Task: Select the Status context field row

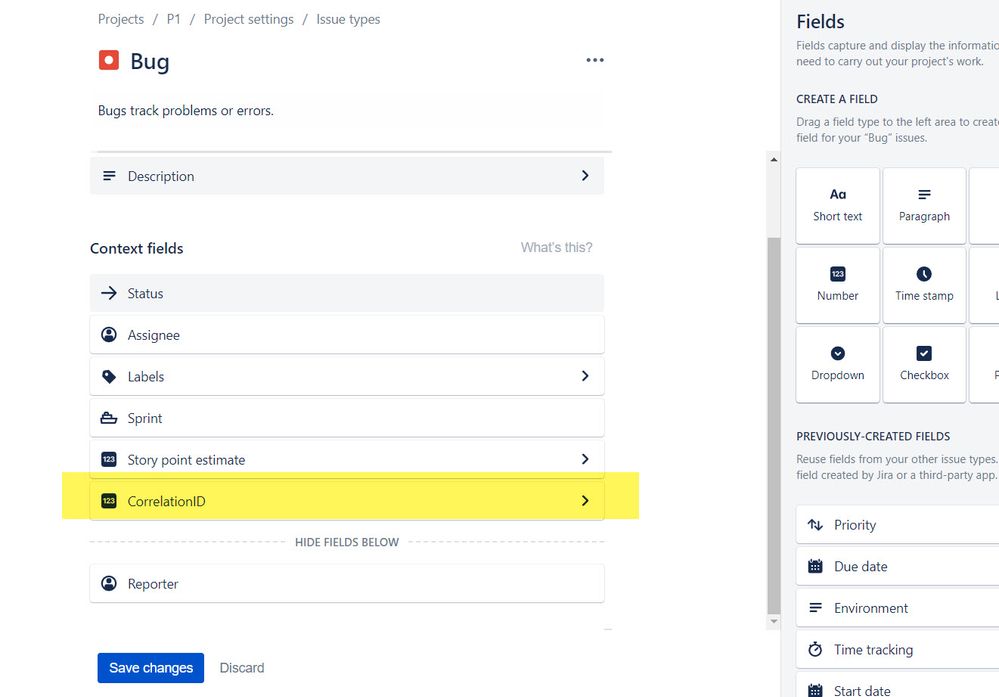Action: pos(347,293)
